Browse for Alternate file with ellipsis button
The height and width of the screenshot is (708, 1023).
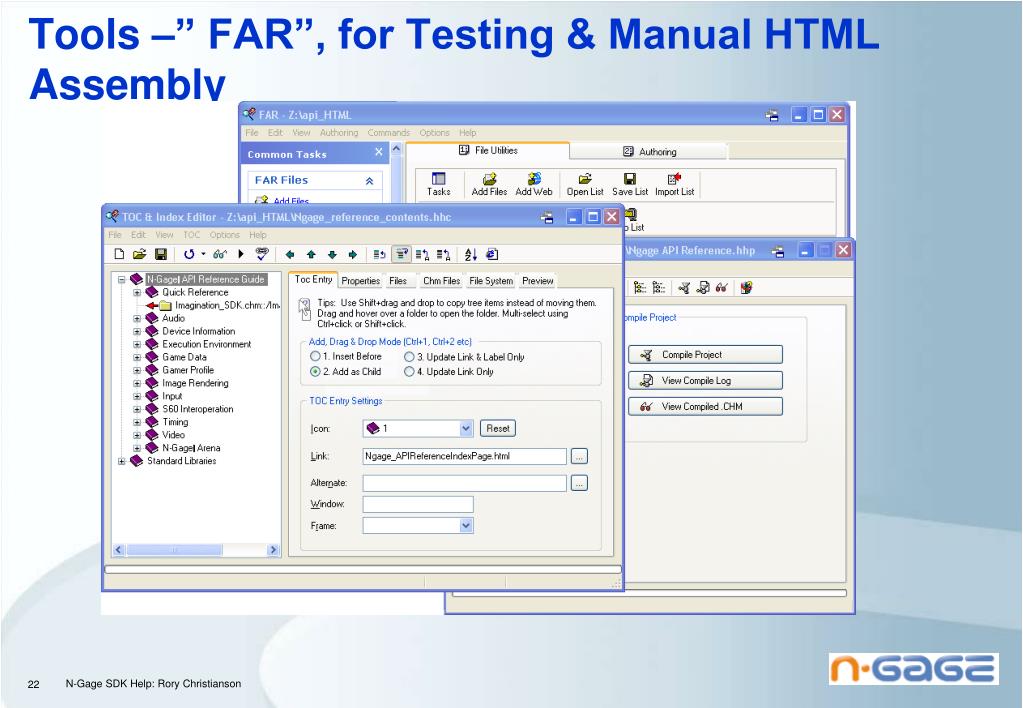coord(579,483)
